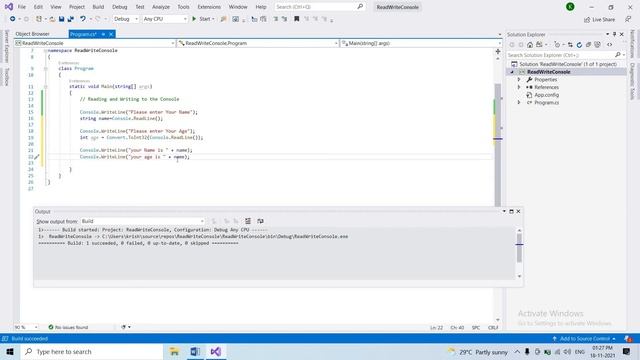Expand the Program.cs node

coord(519,102)
